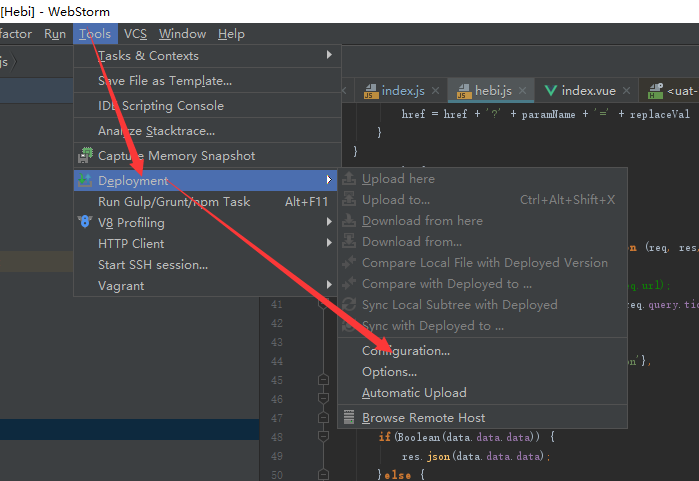Start SSH session from menu
The height and width of the screenshot is (481, 699).
(x=206, y=264)
